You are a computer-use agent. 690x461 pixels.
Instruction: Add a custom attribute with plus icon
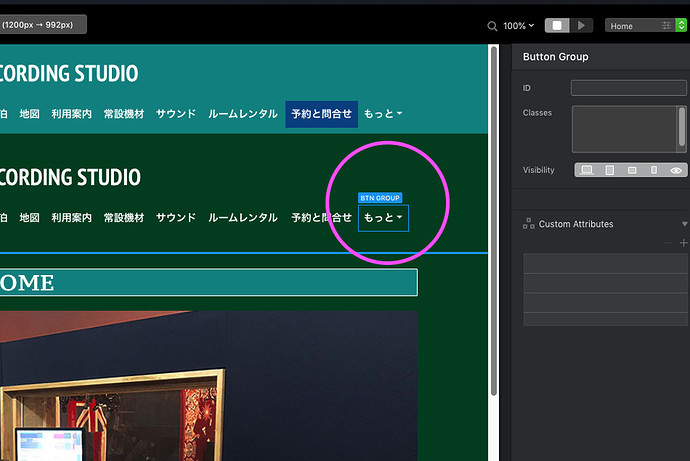pos(683,243)
